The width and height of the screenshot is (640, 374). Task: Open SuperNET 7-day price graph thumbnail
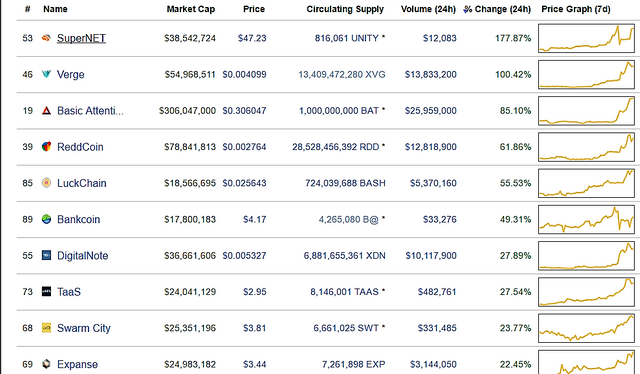(586, 38)
